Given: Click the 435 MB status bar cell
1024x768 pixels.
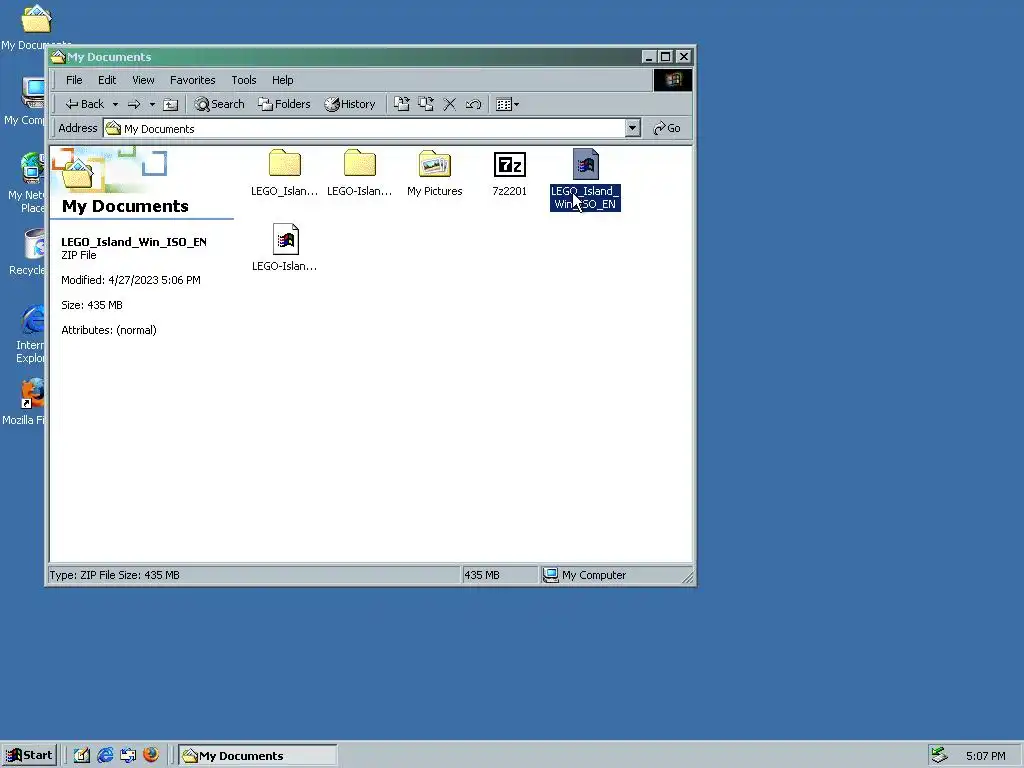Looking at the screenshot, I should [x=500, y=575].
